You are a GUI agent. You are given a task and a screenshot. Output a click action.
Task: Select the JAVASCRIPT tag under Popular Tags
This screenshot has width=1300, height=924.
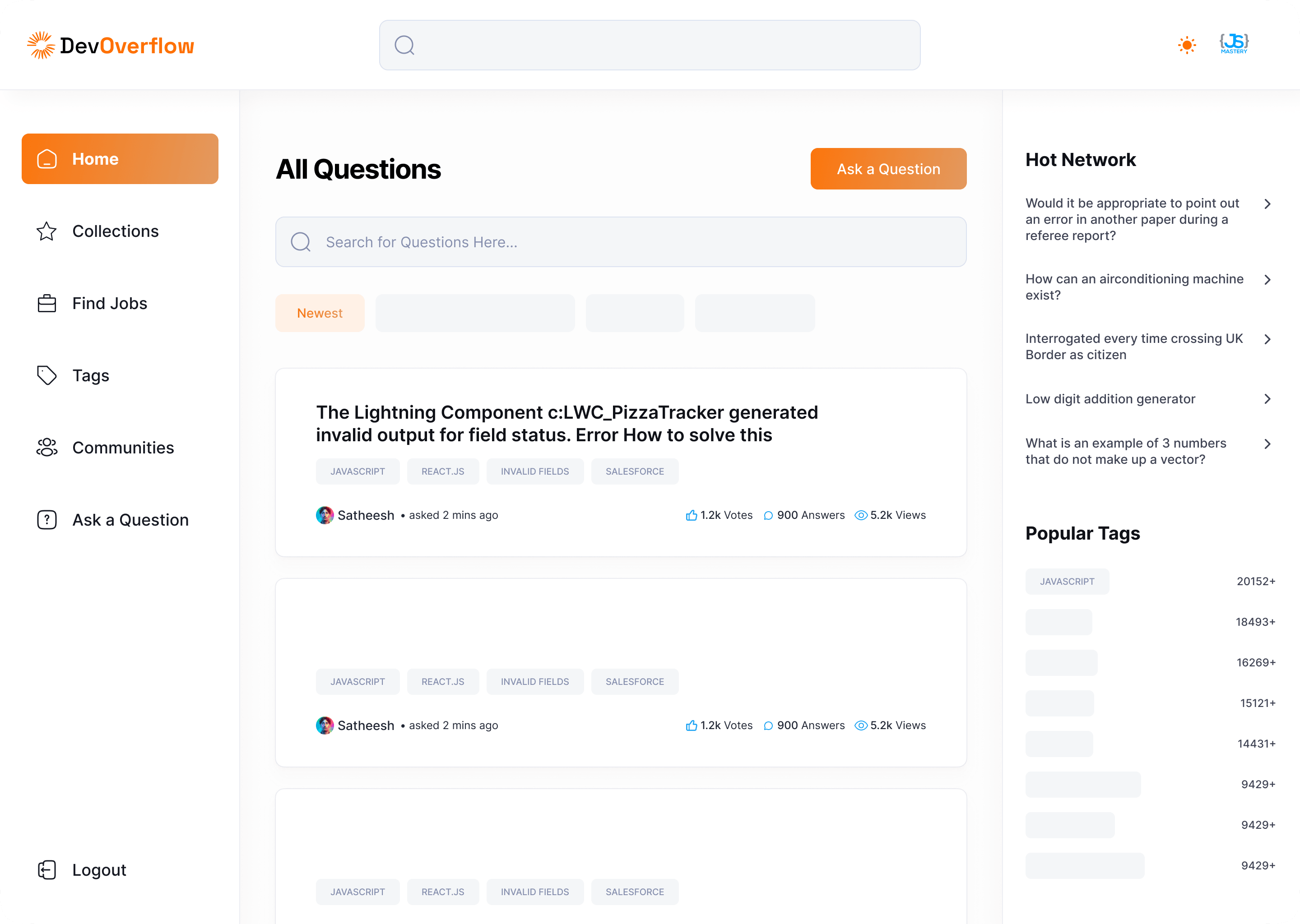click(x=1067, y=582)
